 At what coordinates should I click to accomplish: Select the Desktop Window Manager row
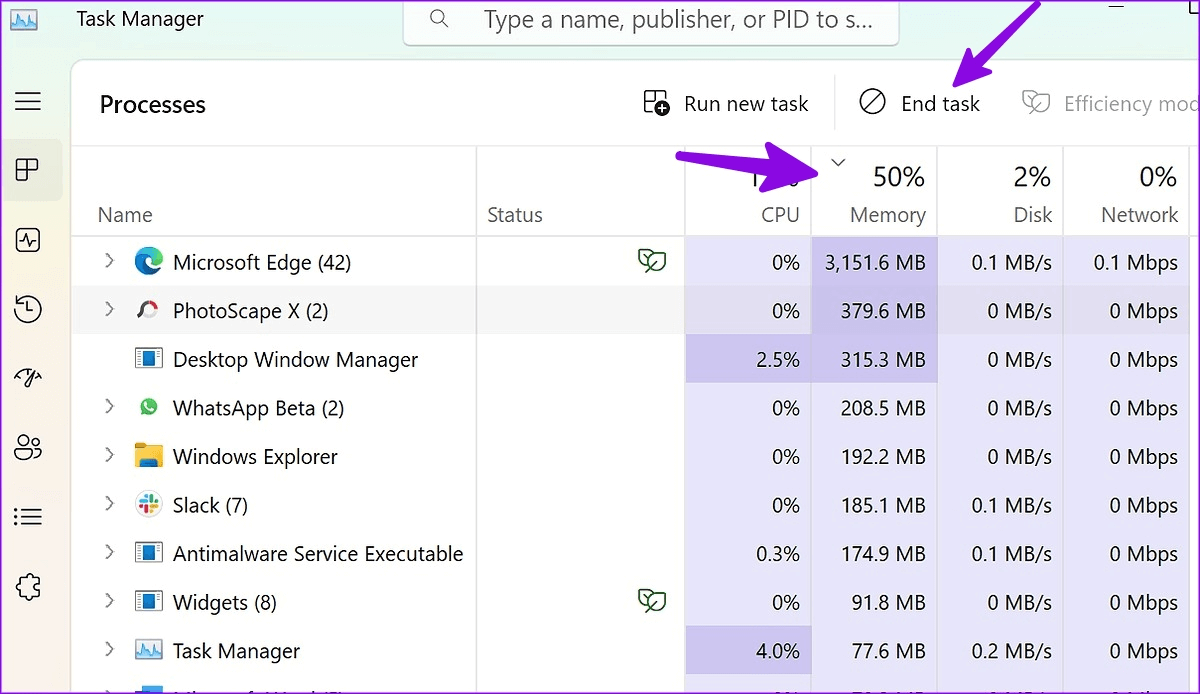pyautogui.click(x=295, y=359)
